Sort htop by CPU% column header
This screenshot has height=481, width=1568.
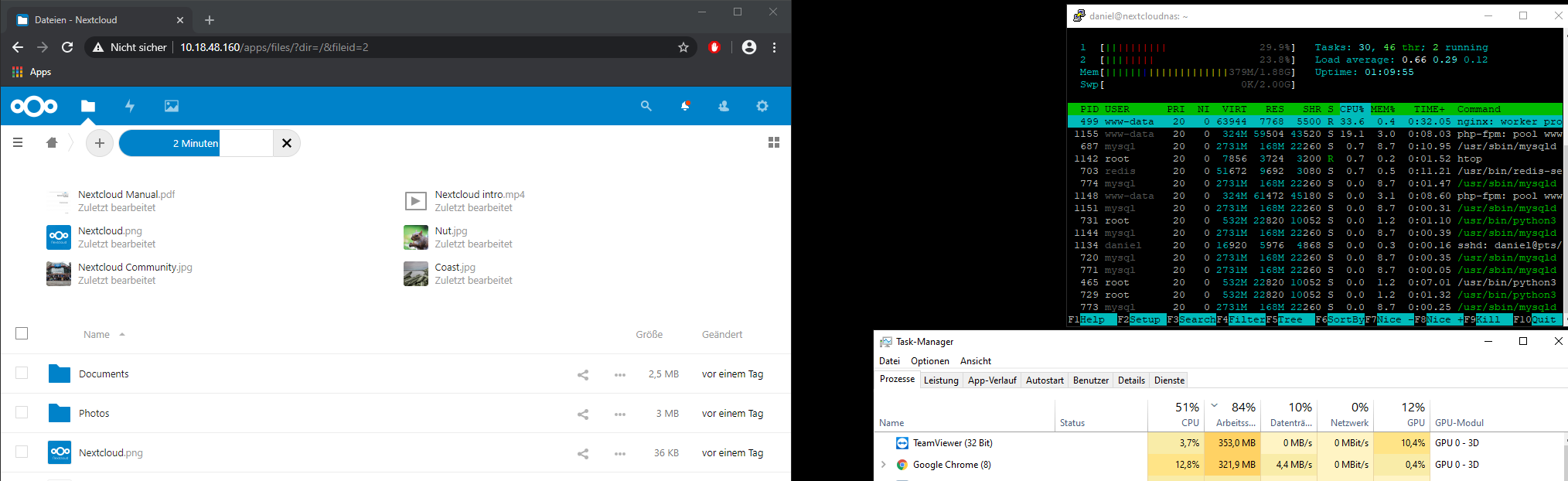(1352, 109)
